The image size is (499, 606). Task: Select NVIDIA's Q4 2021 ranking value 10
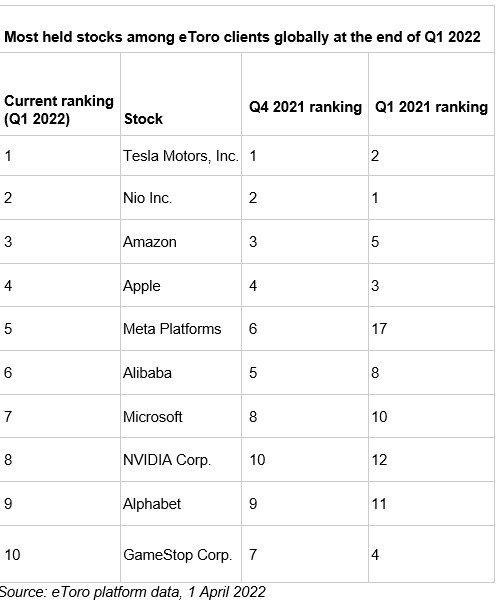[x=257, y=460]
